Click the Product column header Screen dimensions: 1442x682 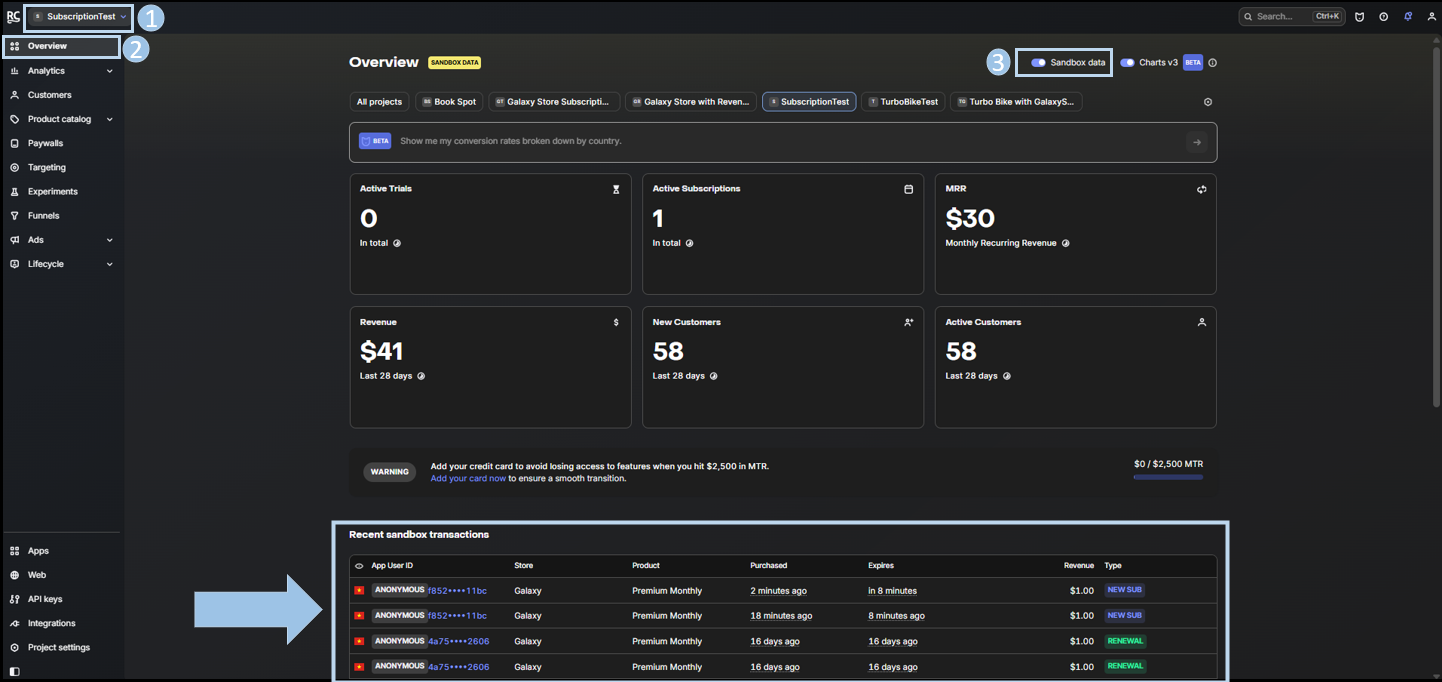point(646,566)
